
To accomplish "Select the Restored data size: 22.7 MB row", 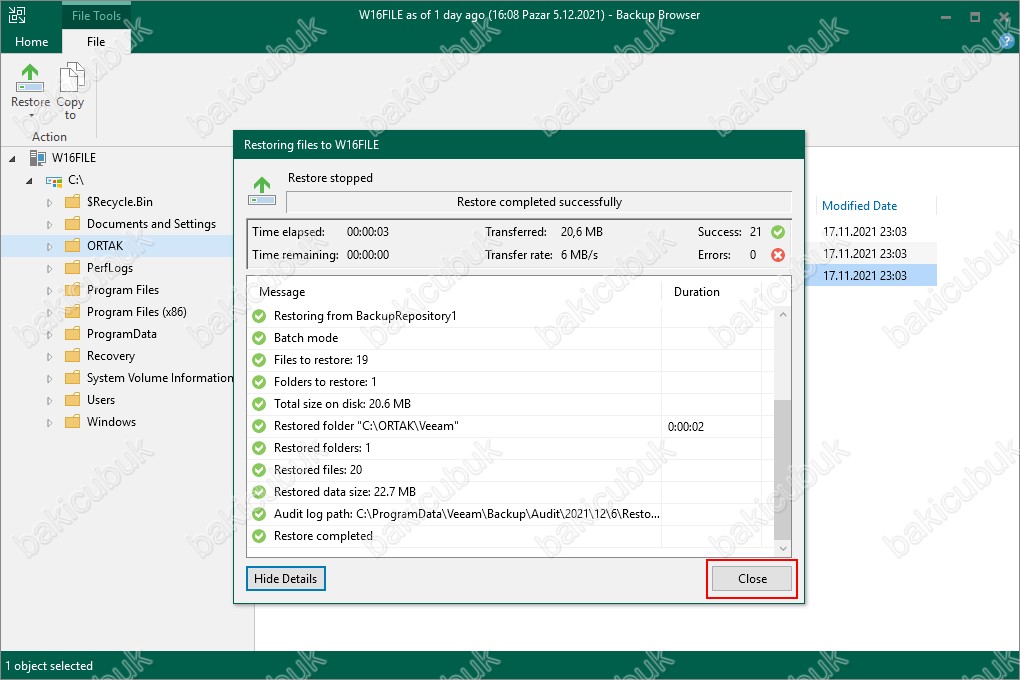I will pyautogui.click(x=511, y=492).
